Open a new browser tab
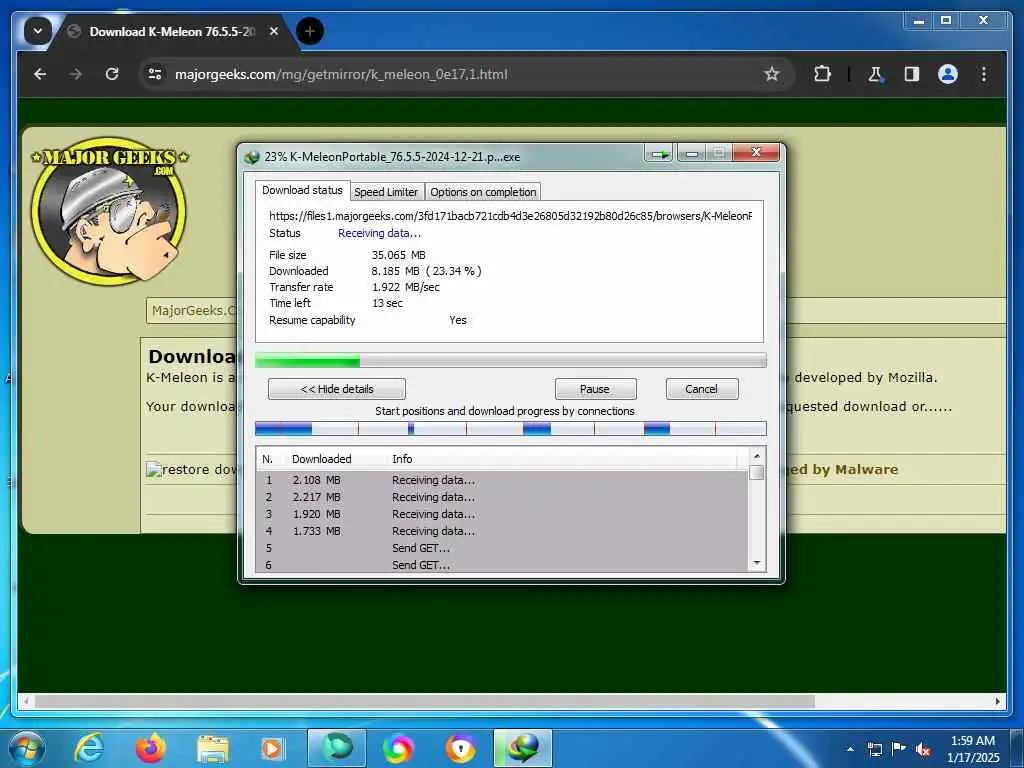 [x=310, y=31]
